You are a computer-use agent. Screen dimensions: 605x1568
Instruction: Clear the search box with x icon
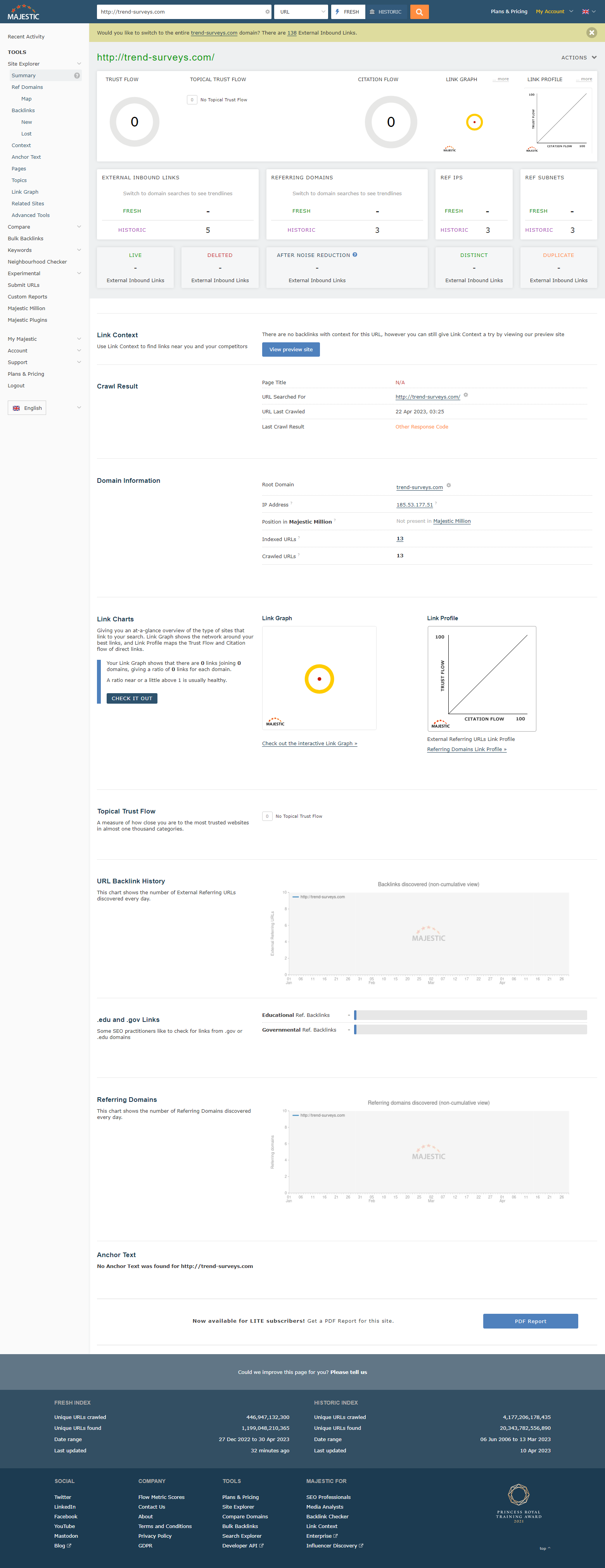[267, 12]
